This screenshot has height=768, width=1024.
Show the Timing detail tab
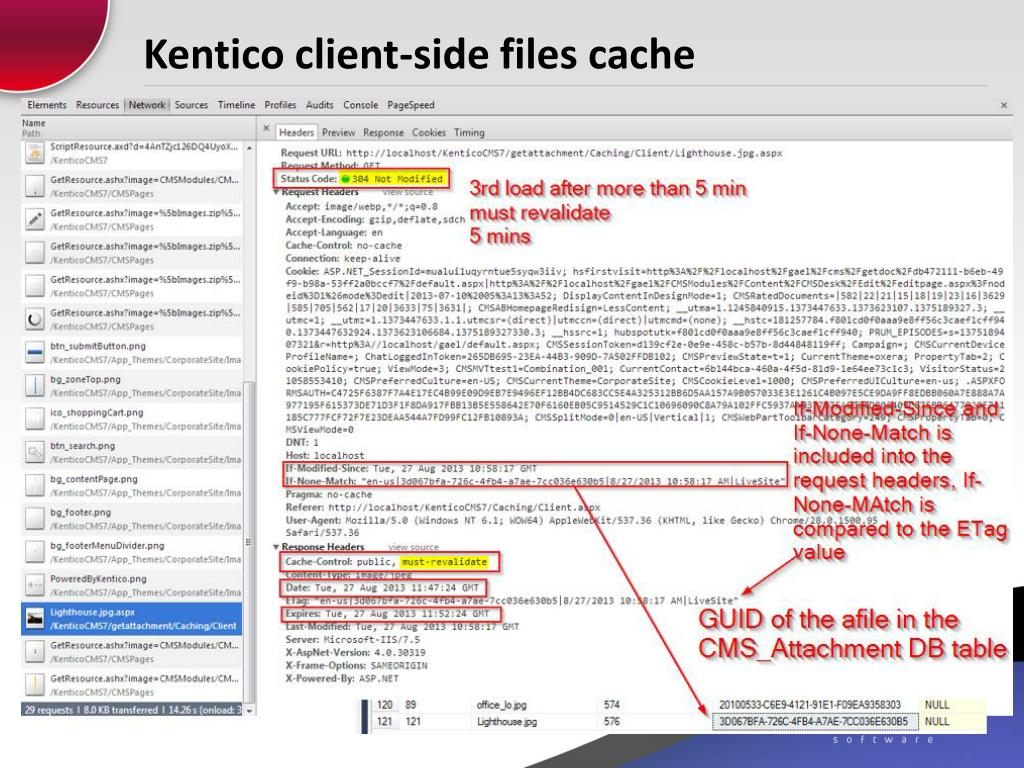[x=469, y=133]
